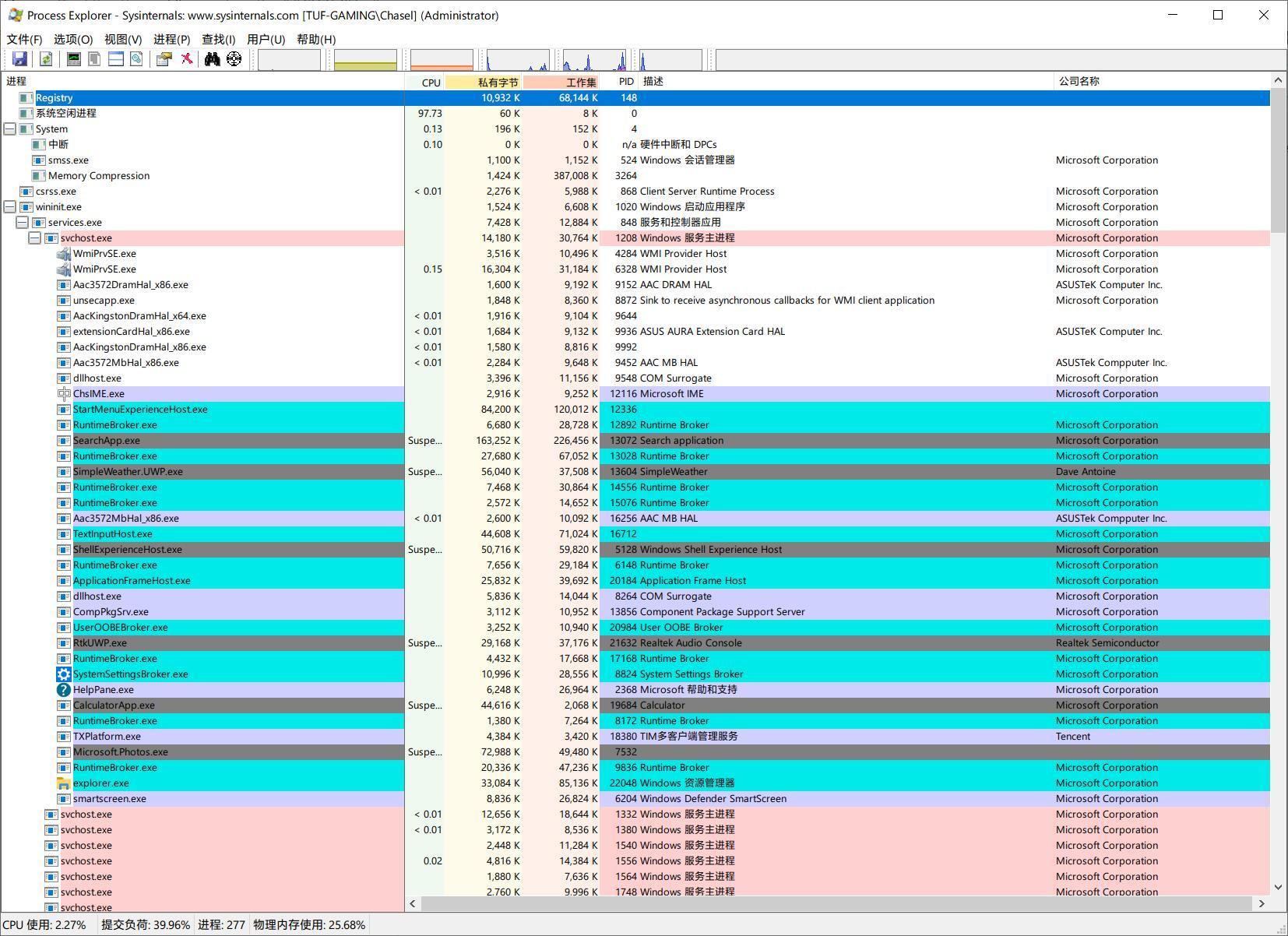Image resolution: width=1288 pixels, height=936 pixels.
Task: Click the first WmiPrvSE.exe process icon
Action: click(64, 254)
